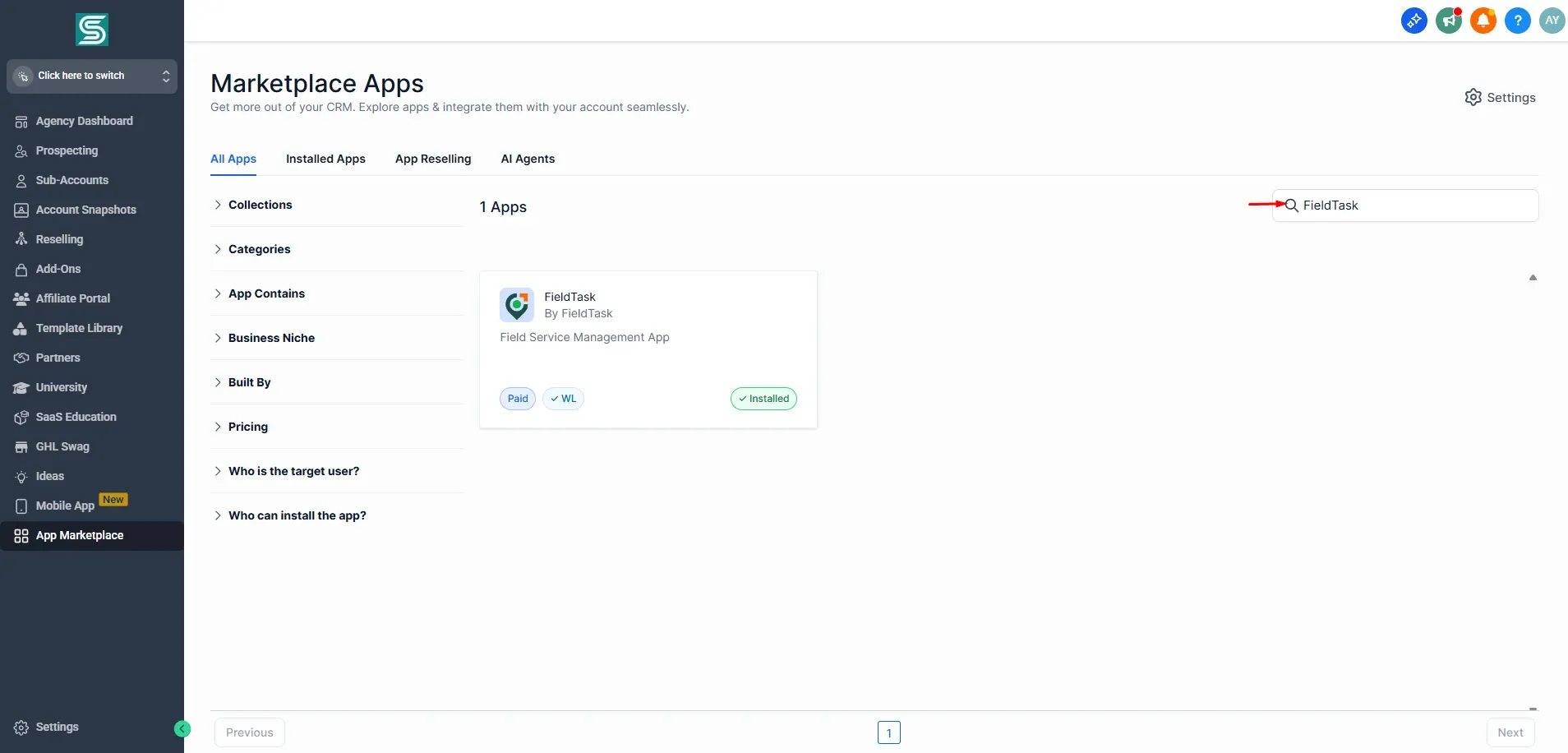The width and height of the screenshot is (1568, 753).
Task: Expand the Pricing filter section
Action: (247, 427)
